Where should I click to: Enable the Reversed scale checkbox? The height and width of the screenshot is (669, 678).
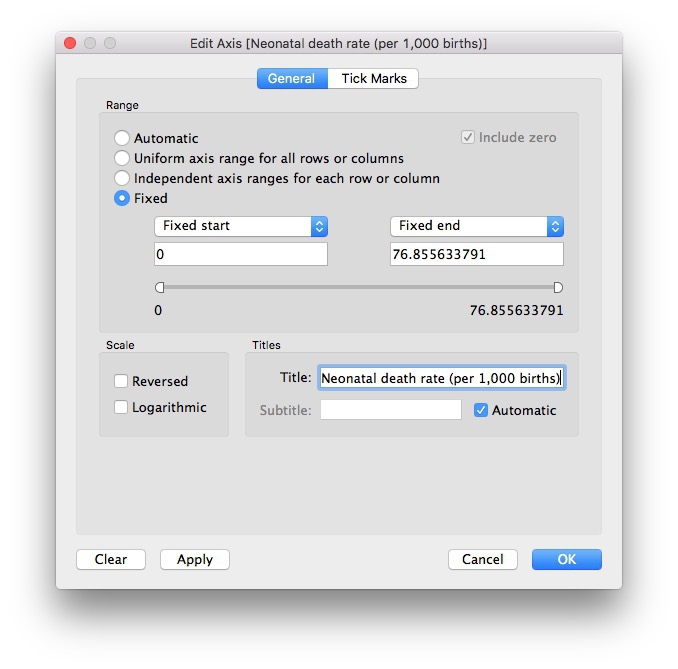pyautogui.click(x=121, y=381)
